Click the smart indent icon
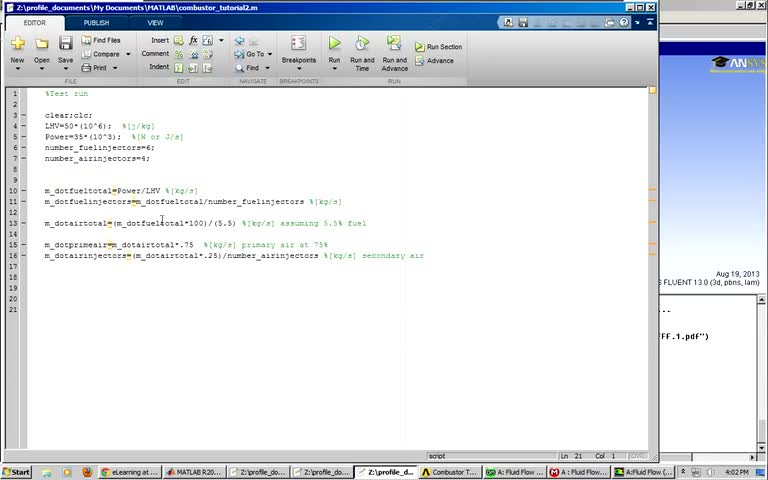Image resolution: width=768 pixels, height=480 pixels. [x=179, y=68]
